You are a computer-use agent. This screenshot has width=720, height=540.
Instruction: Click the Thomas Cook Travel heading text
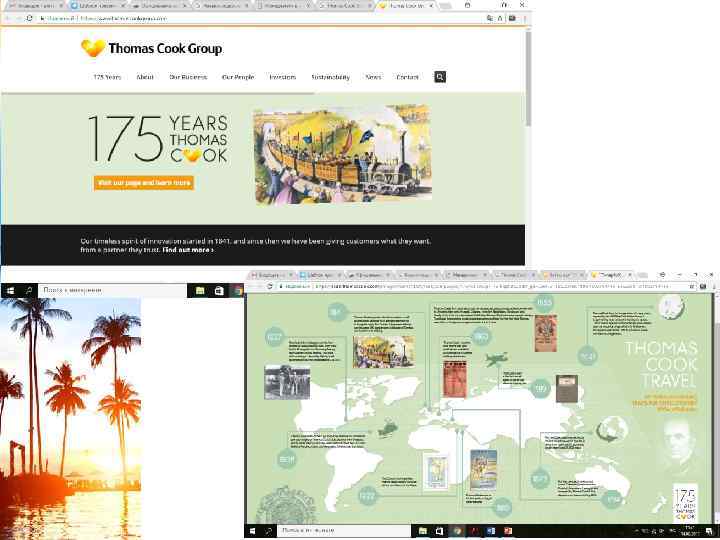(x=661, y=365)
